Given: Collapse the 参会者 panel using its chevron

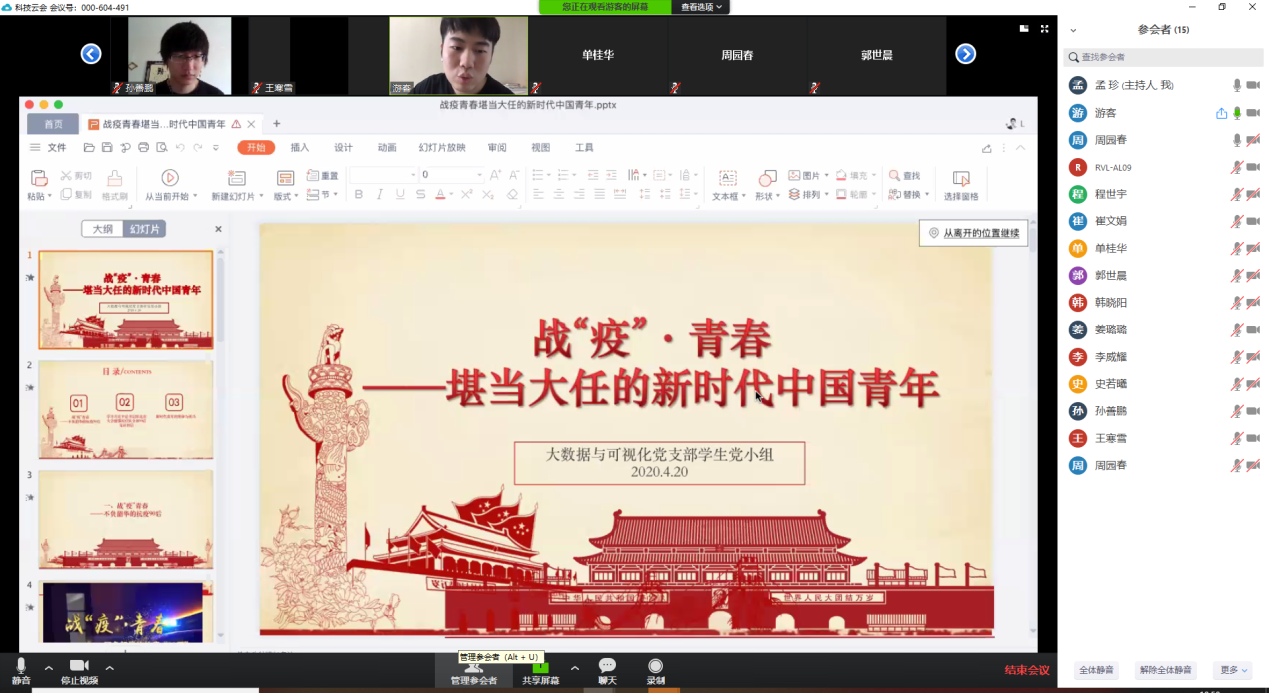Looking at the screenshot, I should coord(1074,30).
